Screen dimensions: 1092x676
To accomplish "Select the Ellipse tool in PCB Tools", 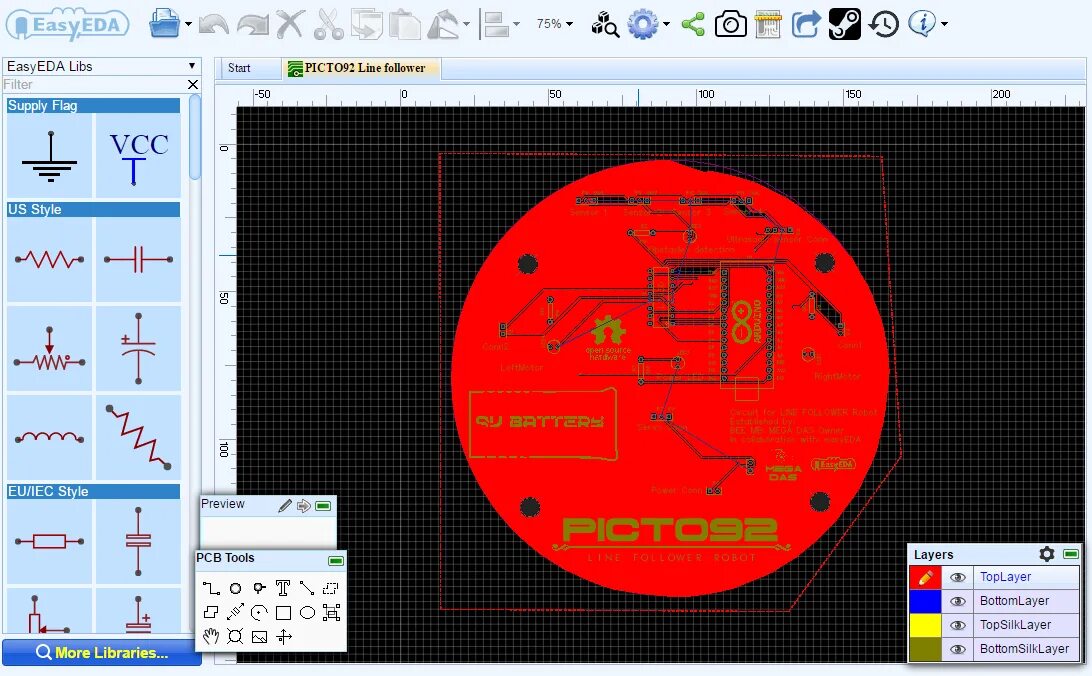I will click(307, 613).
